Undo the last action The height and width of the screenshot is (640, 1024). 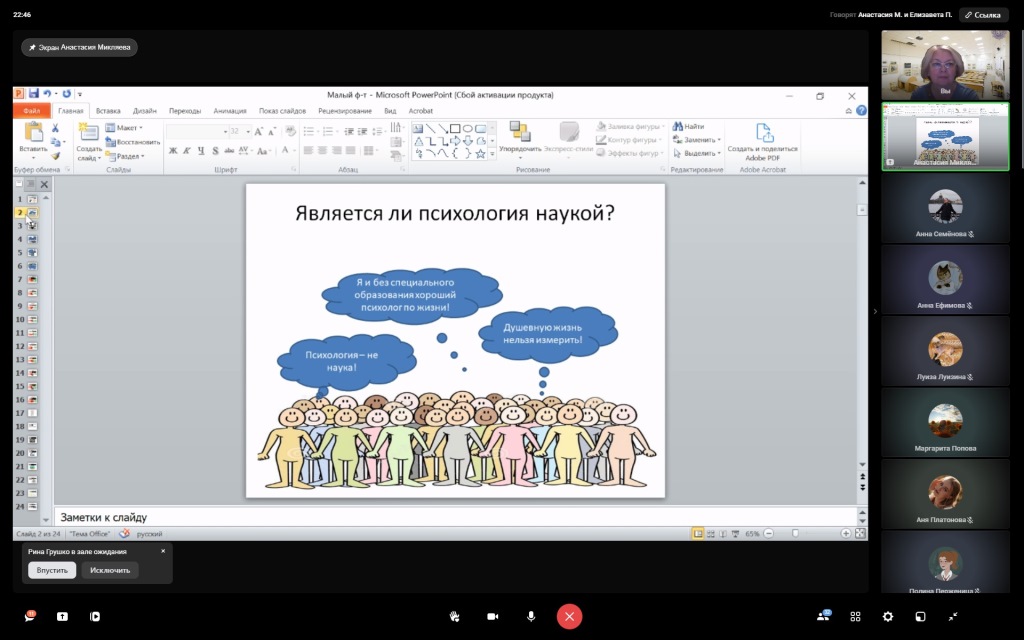pyautogui.click(x=47, y=94)
